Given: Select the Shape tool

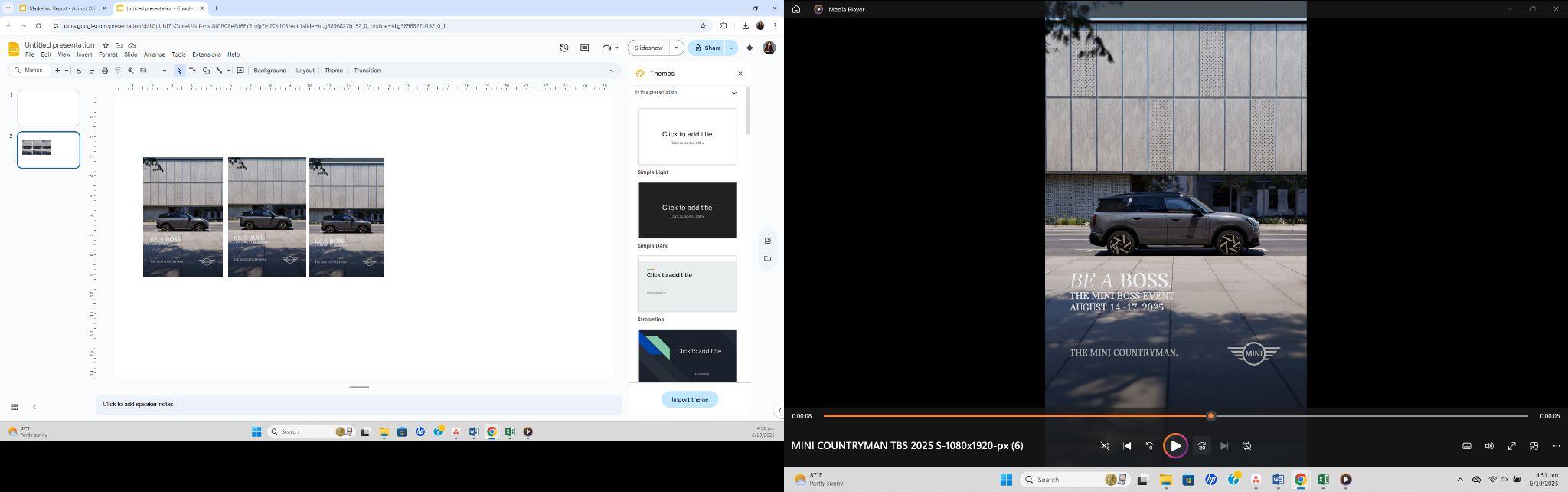Looking at the screenshot, I should pos(206,71).
